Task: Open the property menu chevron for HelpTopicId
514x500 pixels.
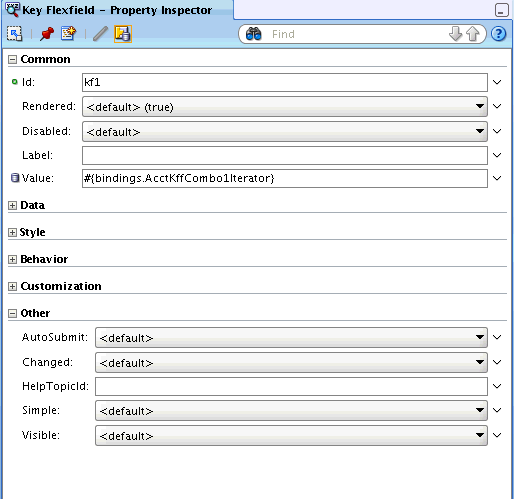Action: [497, 386]
